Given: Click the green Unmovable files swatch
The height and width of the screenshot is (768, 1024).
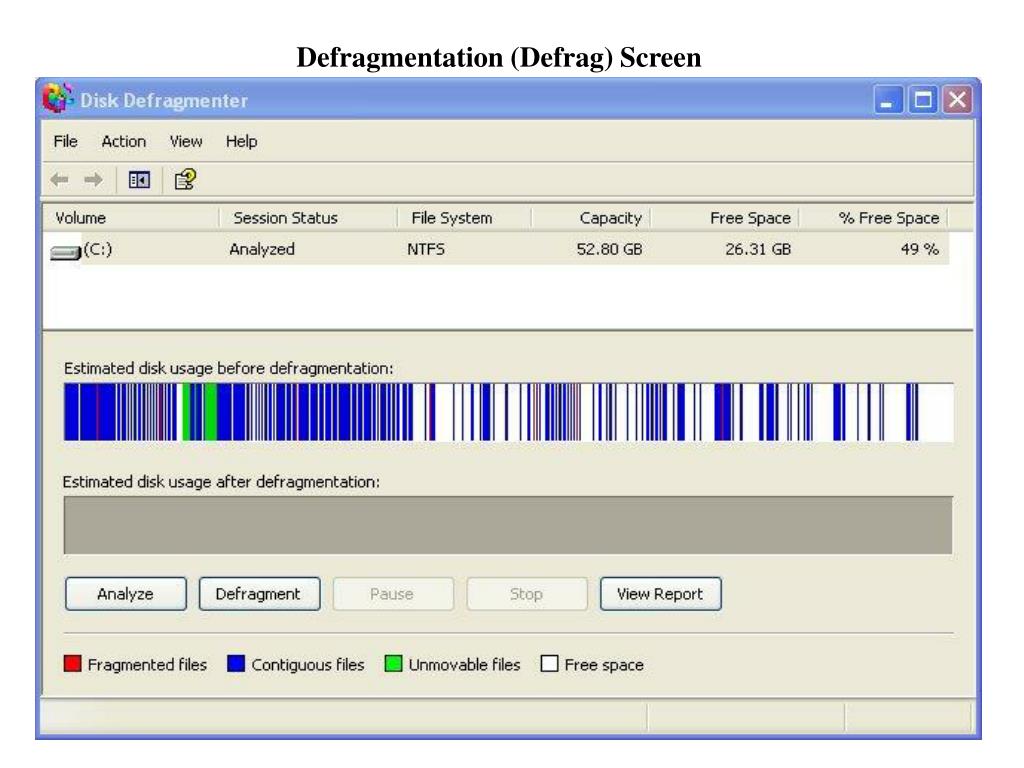Looking at the screenshot, I should point(393,665).
